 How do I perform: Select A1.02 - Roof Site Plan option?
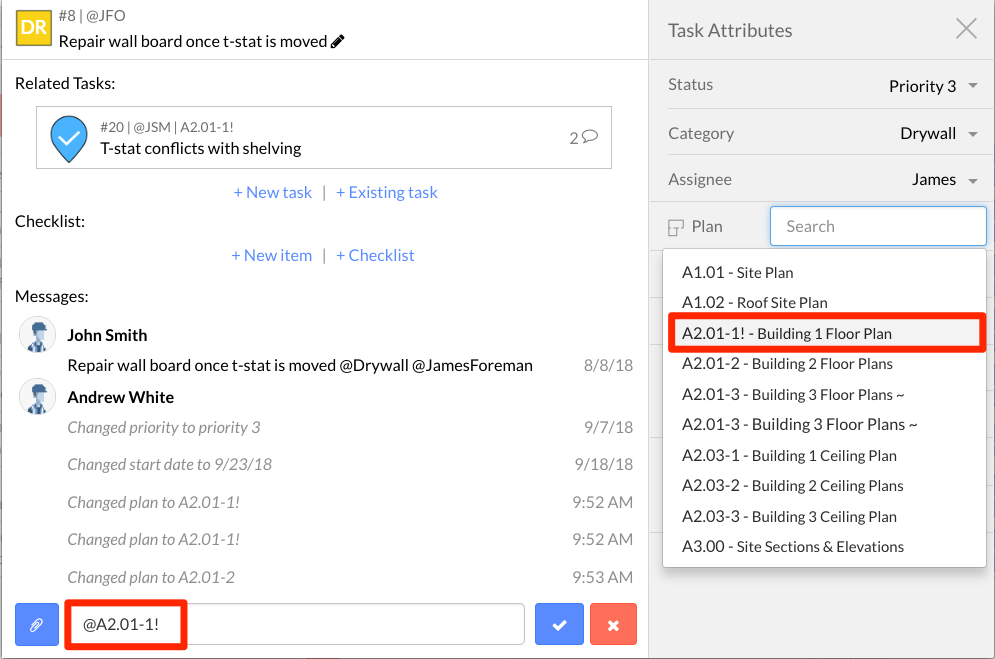click(754, 303)
